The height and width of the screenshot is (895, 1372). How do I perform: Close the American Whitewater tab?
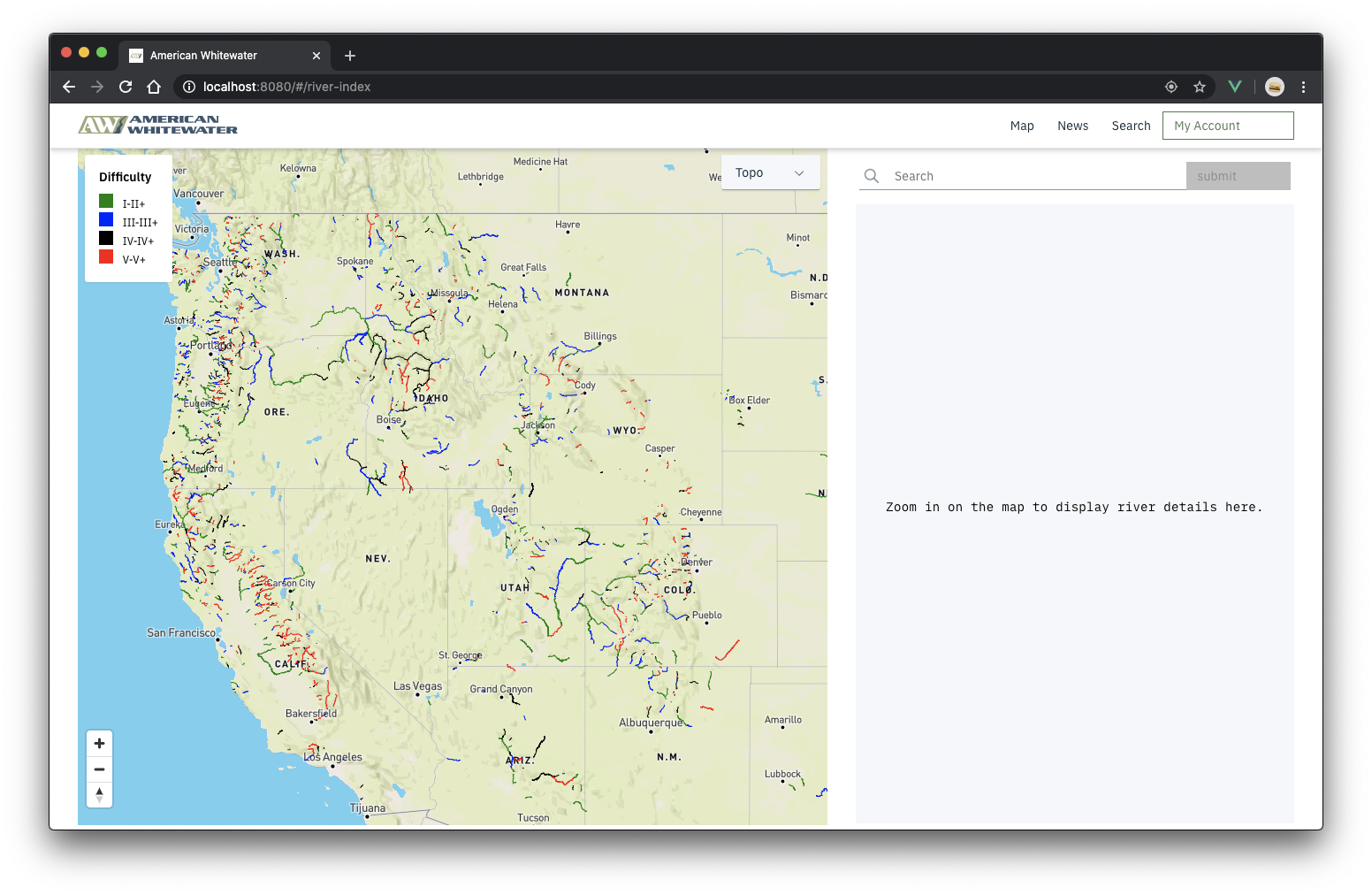[316, 56]
